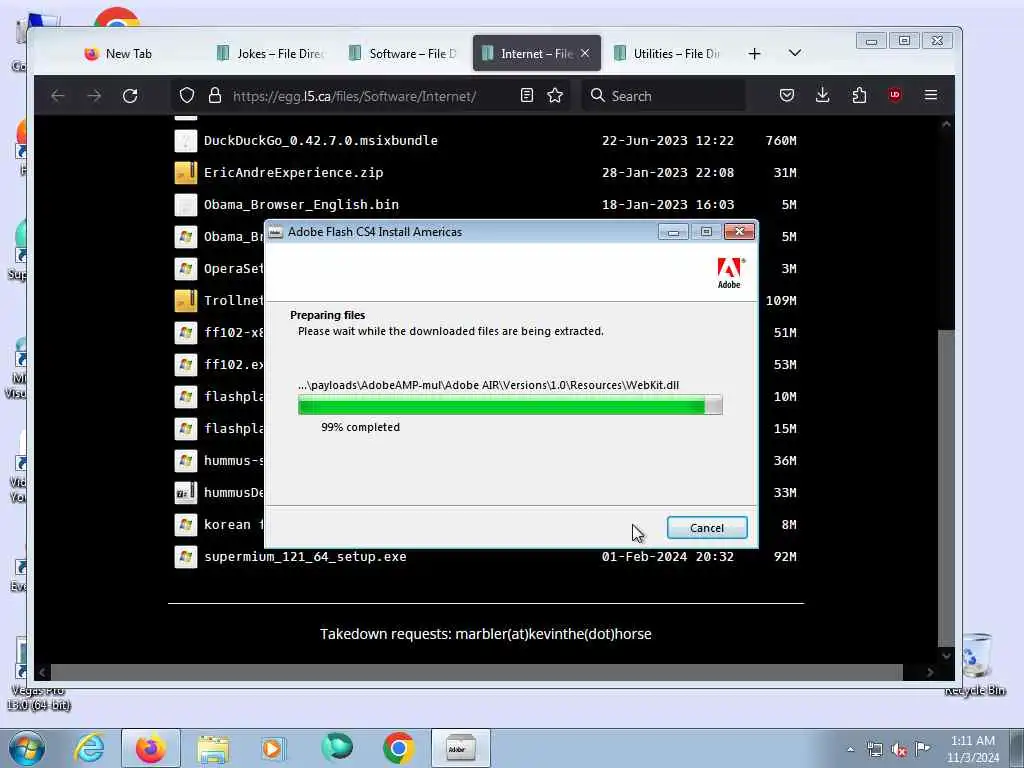Viewport: 1024px width, 768px height.
Task: Click the Adobe logo in the installer
Action: click(x=730, y=273)
